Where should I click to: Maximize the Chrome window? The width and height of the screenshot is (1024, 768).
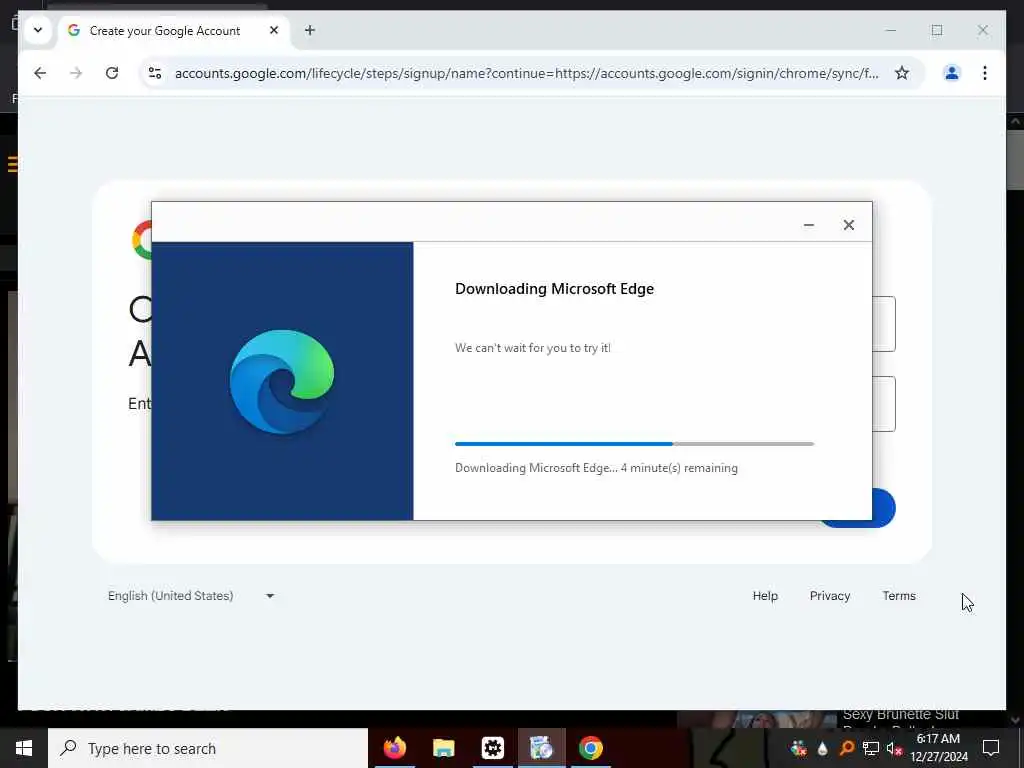click(x=936, y=30)
